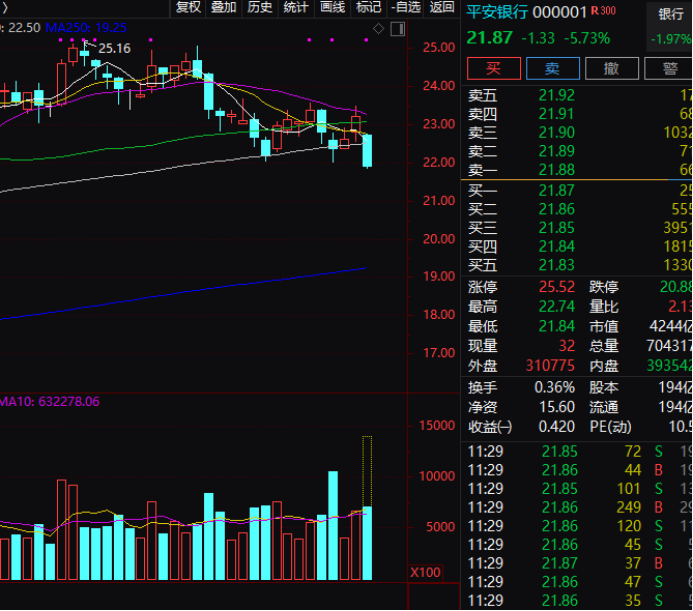Open the 警 price alert button
Screen dimensions: 693x611
coord(669,68)
